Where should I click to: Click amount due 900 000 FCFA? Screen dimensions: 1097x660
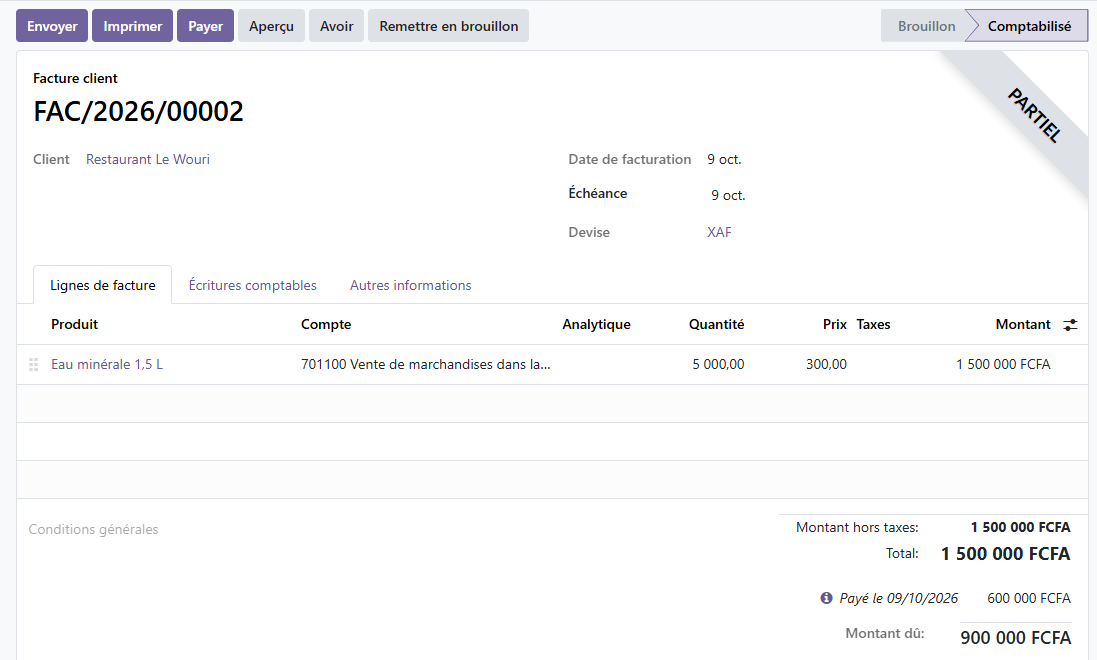pos(1015,638)
